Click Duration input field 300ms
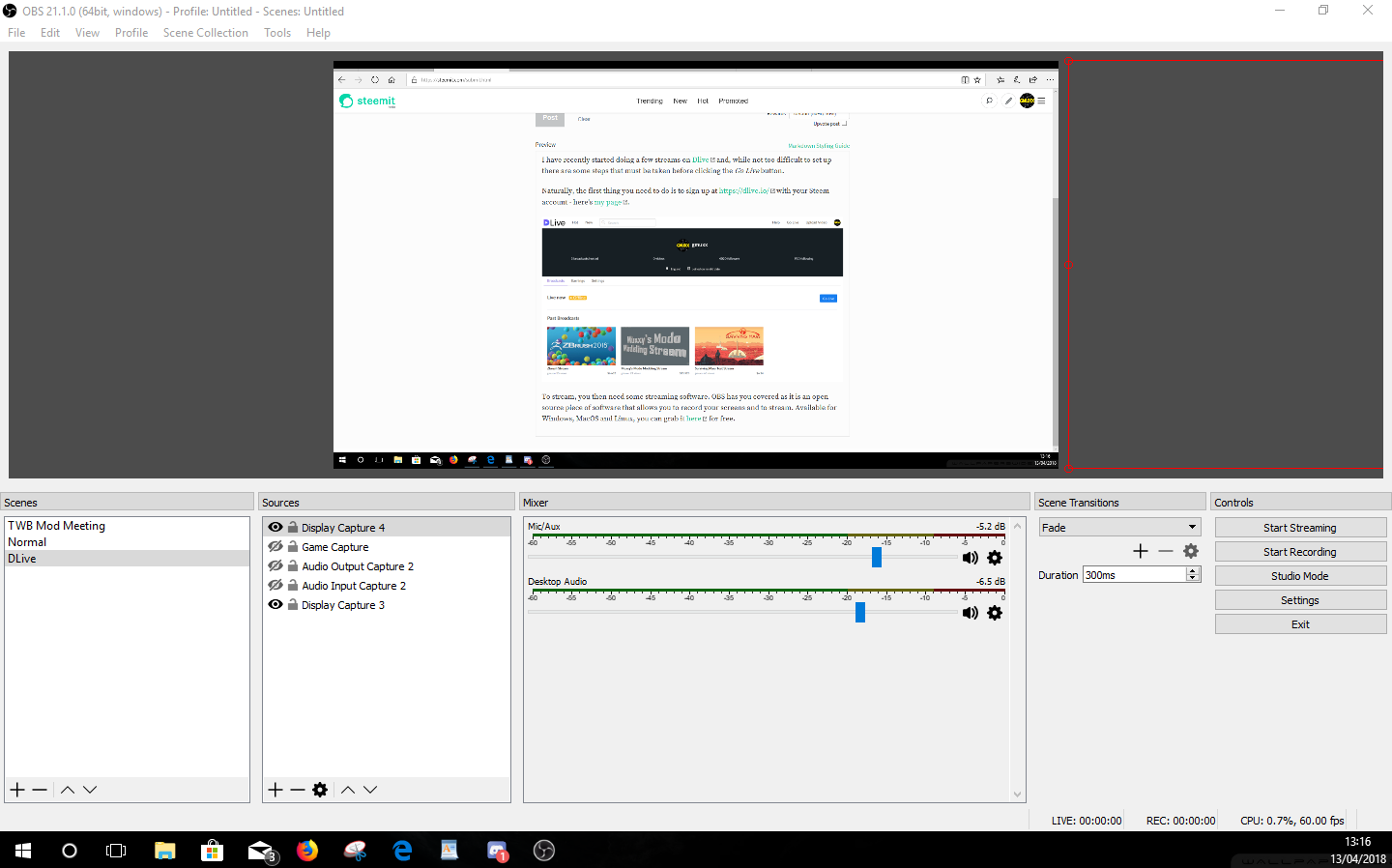Image resolution: width=1392 pixels, height=868 pixels. click(x=1135, y=575)
